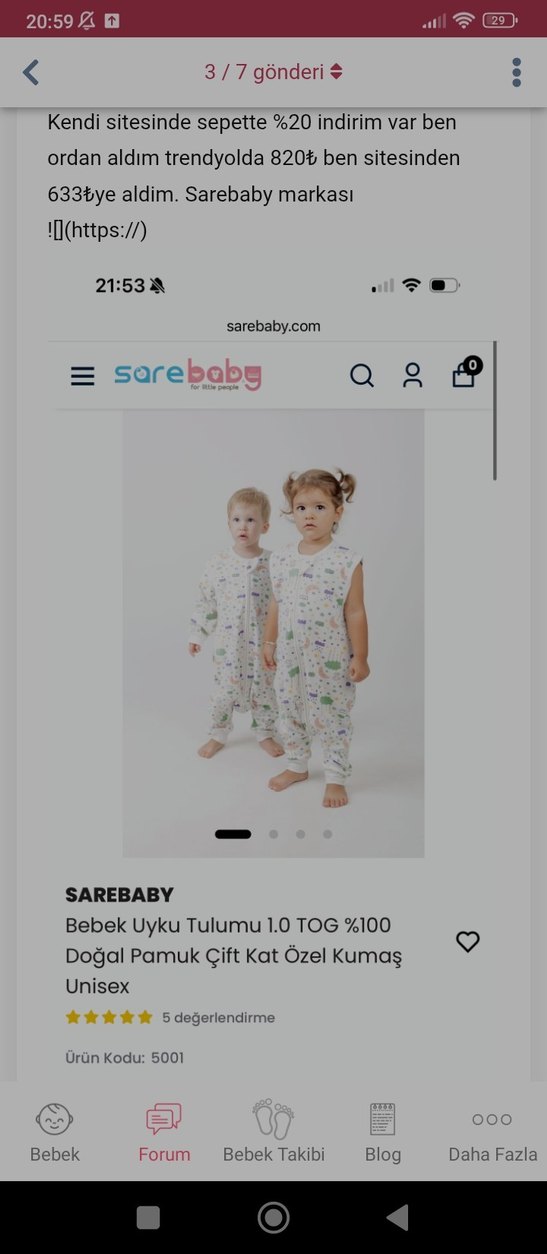Expand the 3 / 7 gönderi post selector
This screenshot has width=547, height=1254.
[x=273, y=72]
